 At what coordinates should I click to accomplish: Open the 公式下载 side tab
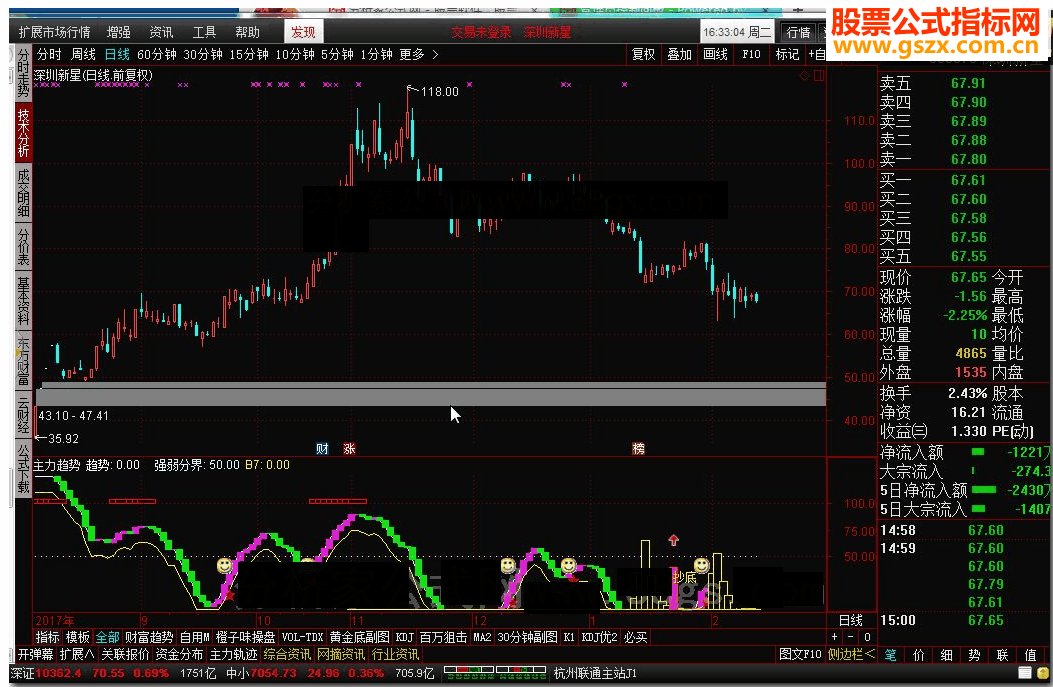(24, 469)
